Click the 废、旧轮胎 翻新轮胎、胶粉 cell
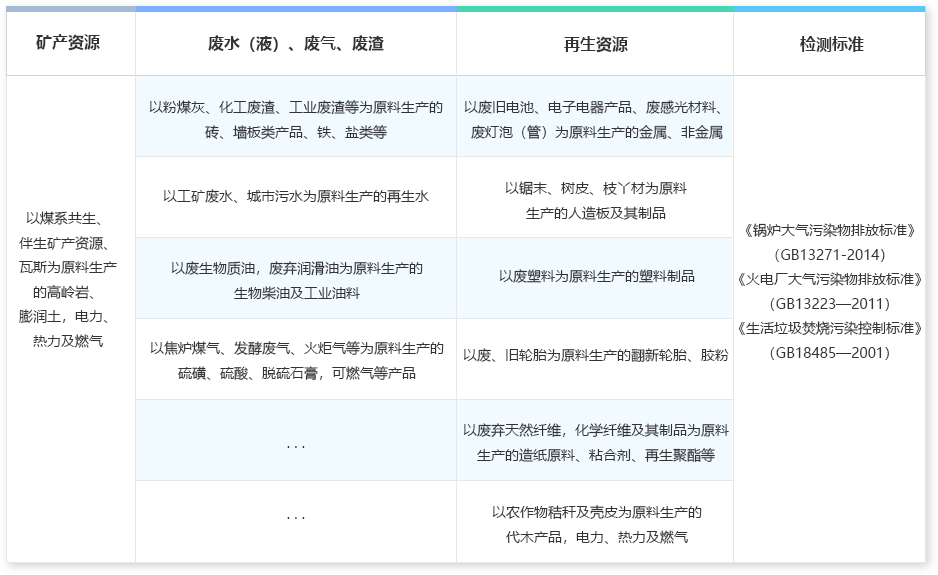Viewport: 938px width, 575px height. 595,359
